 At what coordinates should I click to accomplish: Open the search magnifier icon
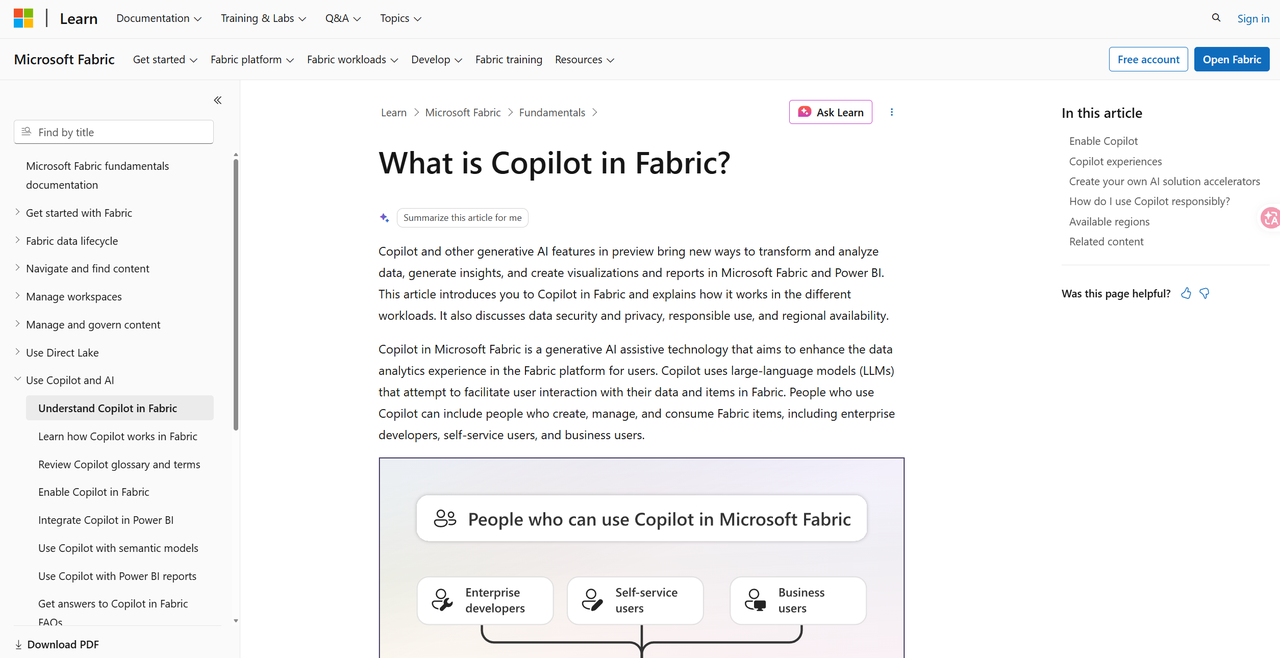[1216, 18]
